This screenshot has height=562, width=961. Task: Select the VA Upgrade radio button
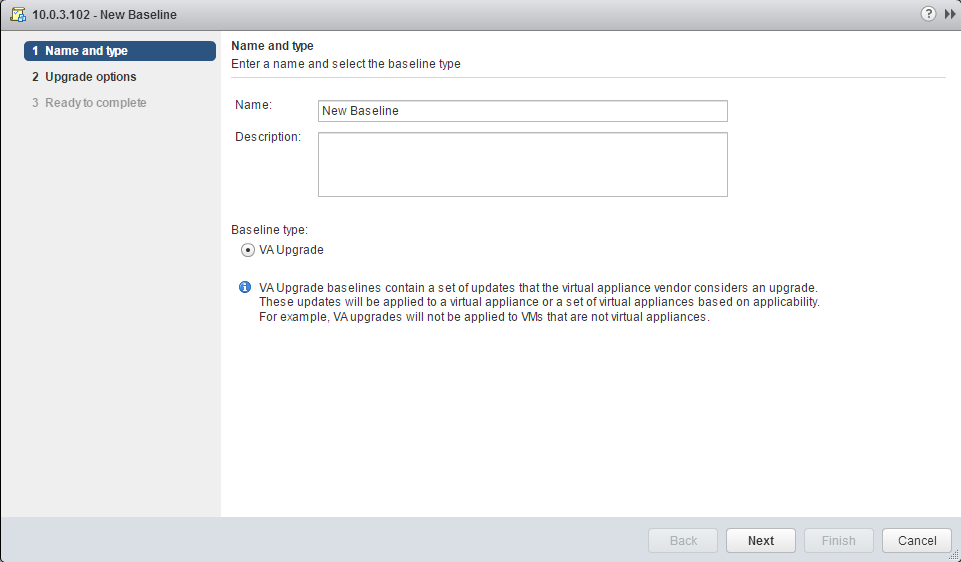tap(247, 250)
